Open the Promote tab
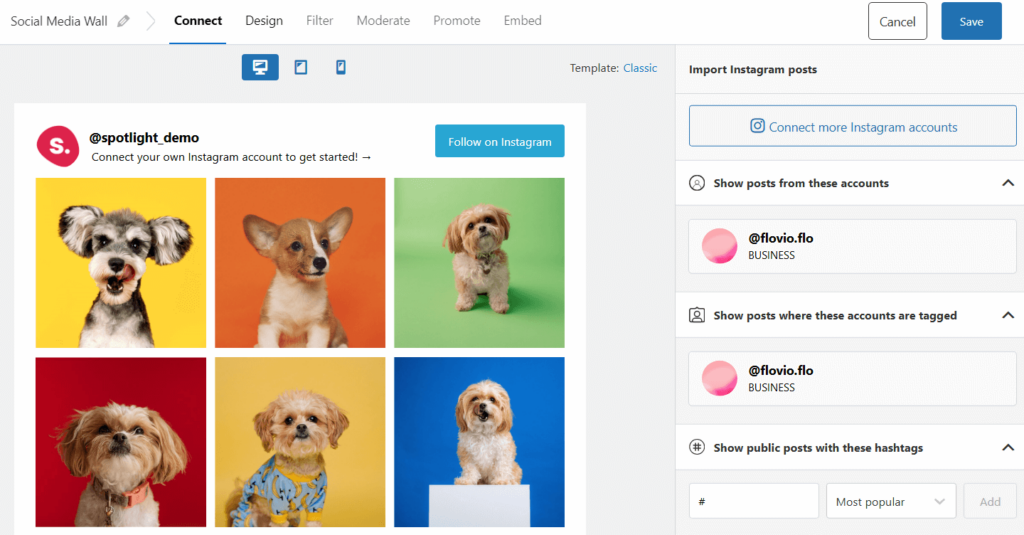The height and width of the screenshot is (535, 1024). [x=456, y=21]
